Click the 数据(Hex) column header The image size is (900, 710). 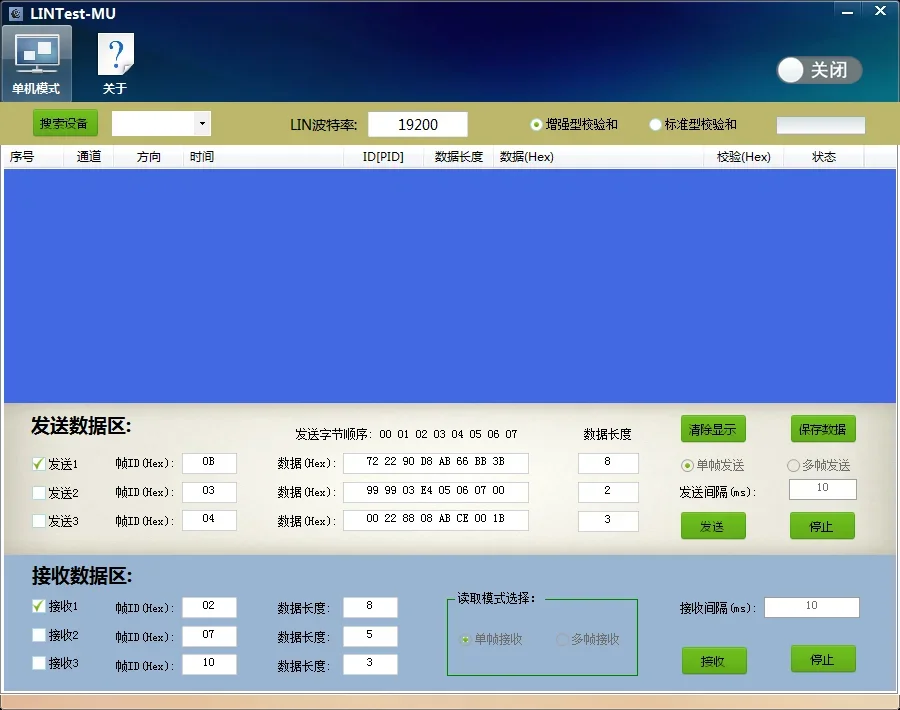tap(526, 157)
